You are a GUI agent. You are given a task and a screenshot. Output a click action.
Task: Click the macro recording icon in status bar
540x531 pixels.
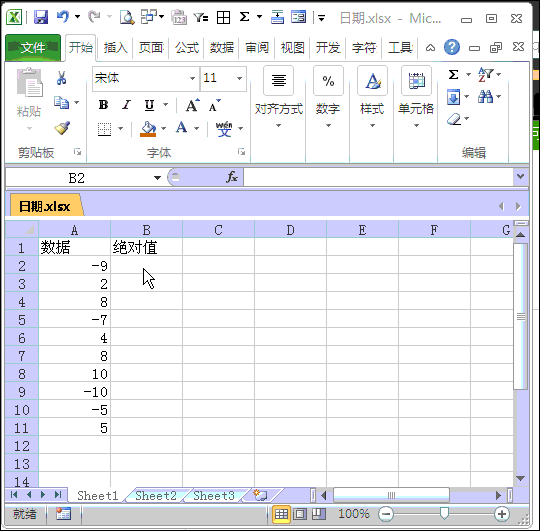(63, 513)
